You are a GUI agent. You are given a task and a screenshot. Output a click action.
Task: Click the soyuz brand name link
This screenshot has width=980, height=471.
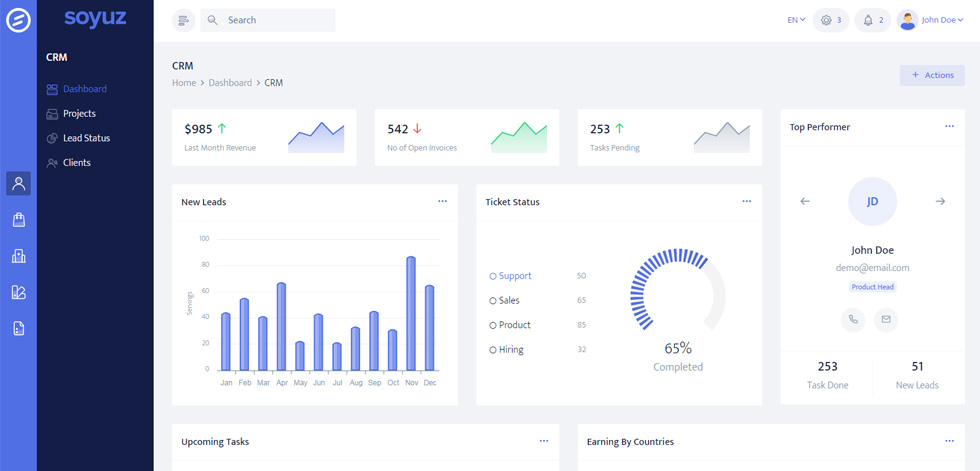[95, 19]
